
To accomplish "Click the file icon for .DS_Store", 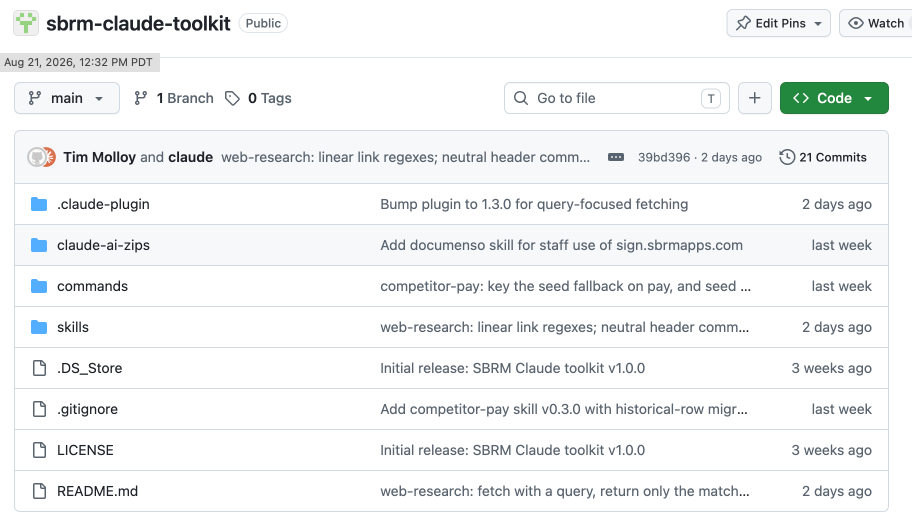I will (x=39, y=368).
